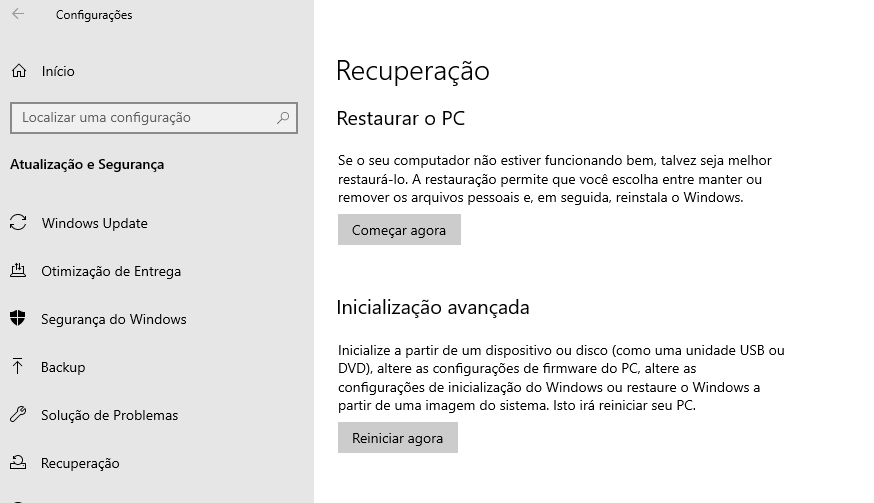Screen dimensions: 874x503
Task: Click the Reiniciar agora button
Action: pos(397,438)
